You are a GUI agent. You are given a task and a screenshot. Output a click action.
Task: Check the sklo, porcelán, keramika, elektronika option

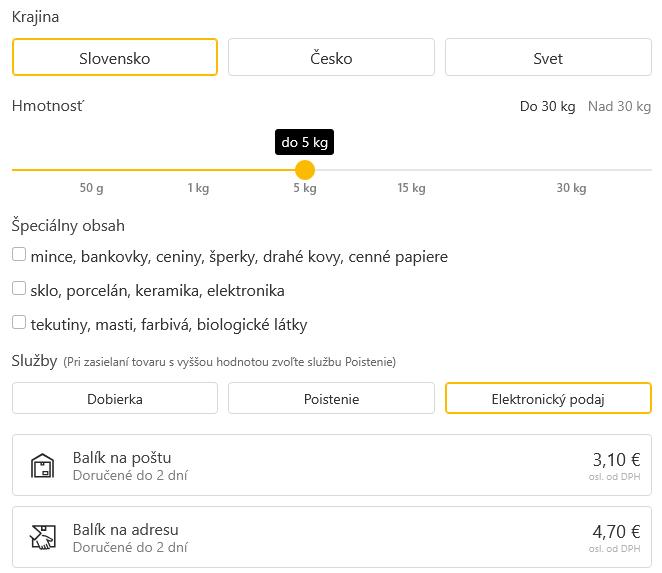[x=19, y=289]
